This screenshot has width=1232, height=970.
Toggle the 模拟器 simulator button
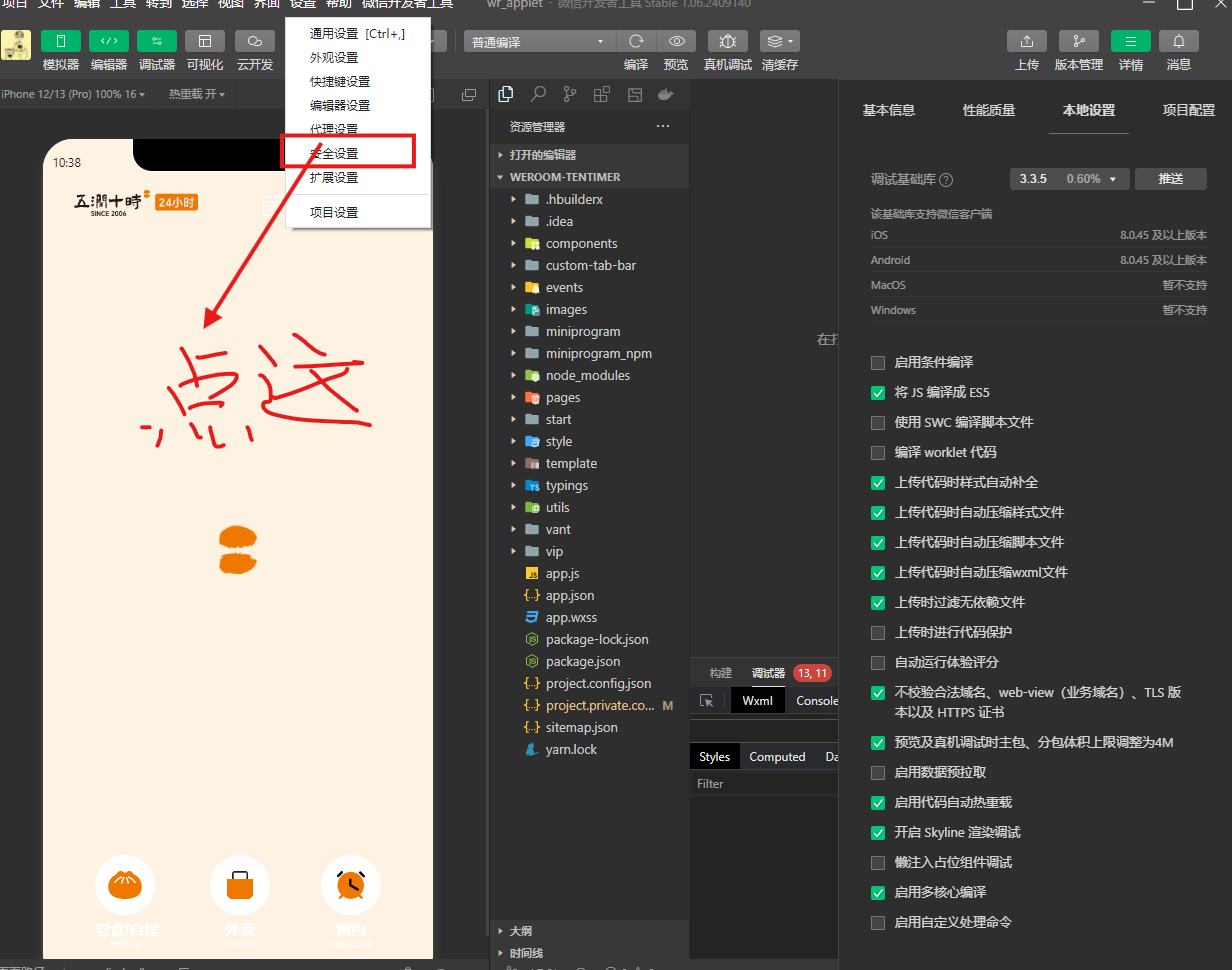61,41
